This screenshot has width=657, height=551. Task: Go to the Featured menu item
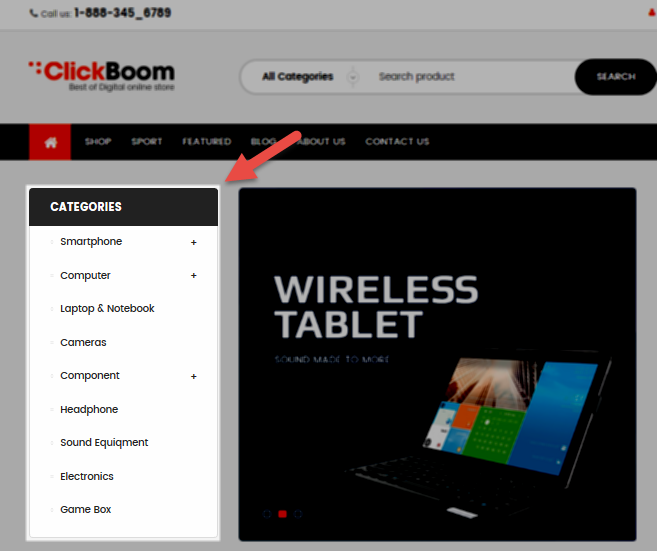(x=207, y=142)
